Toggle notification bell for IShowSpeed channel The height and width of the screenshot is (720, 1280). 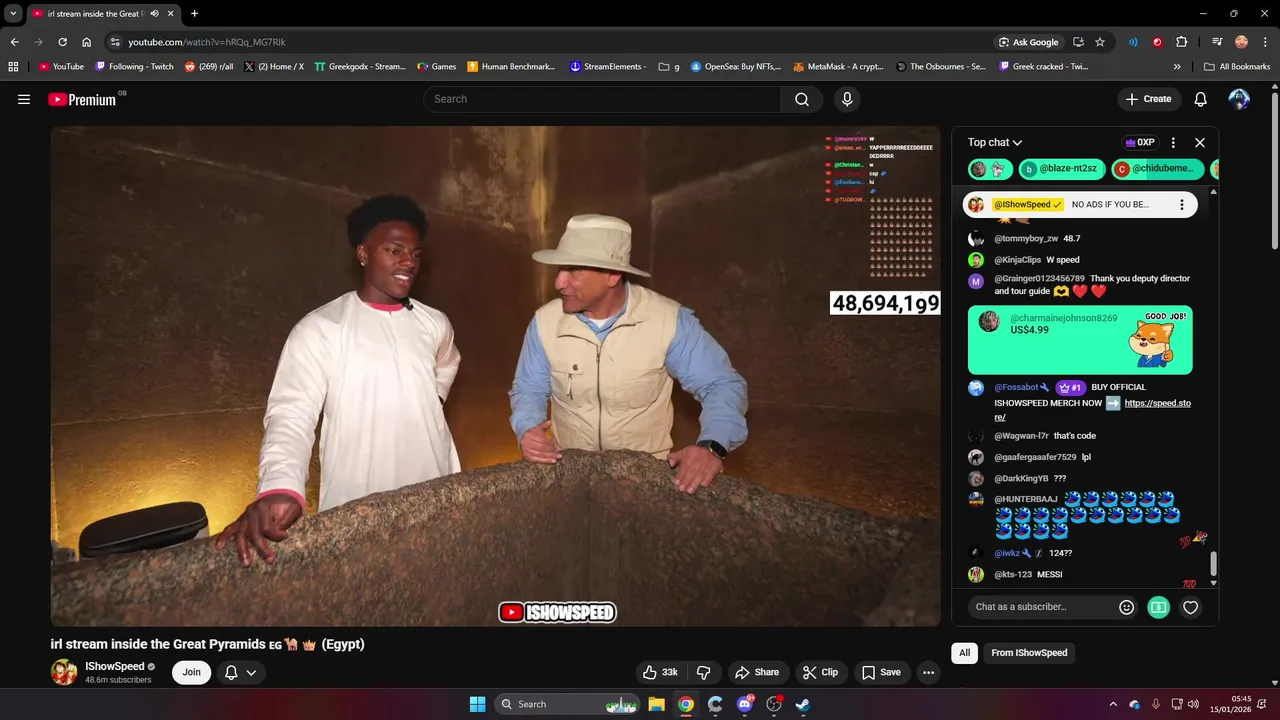(x=231, y=672)
